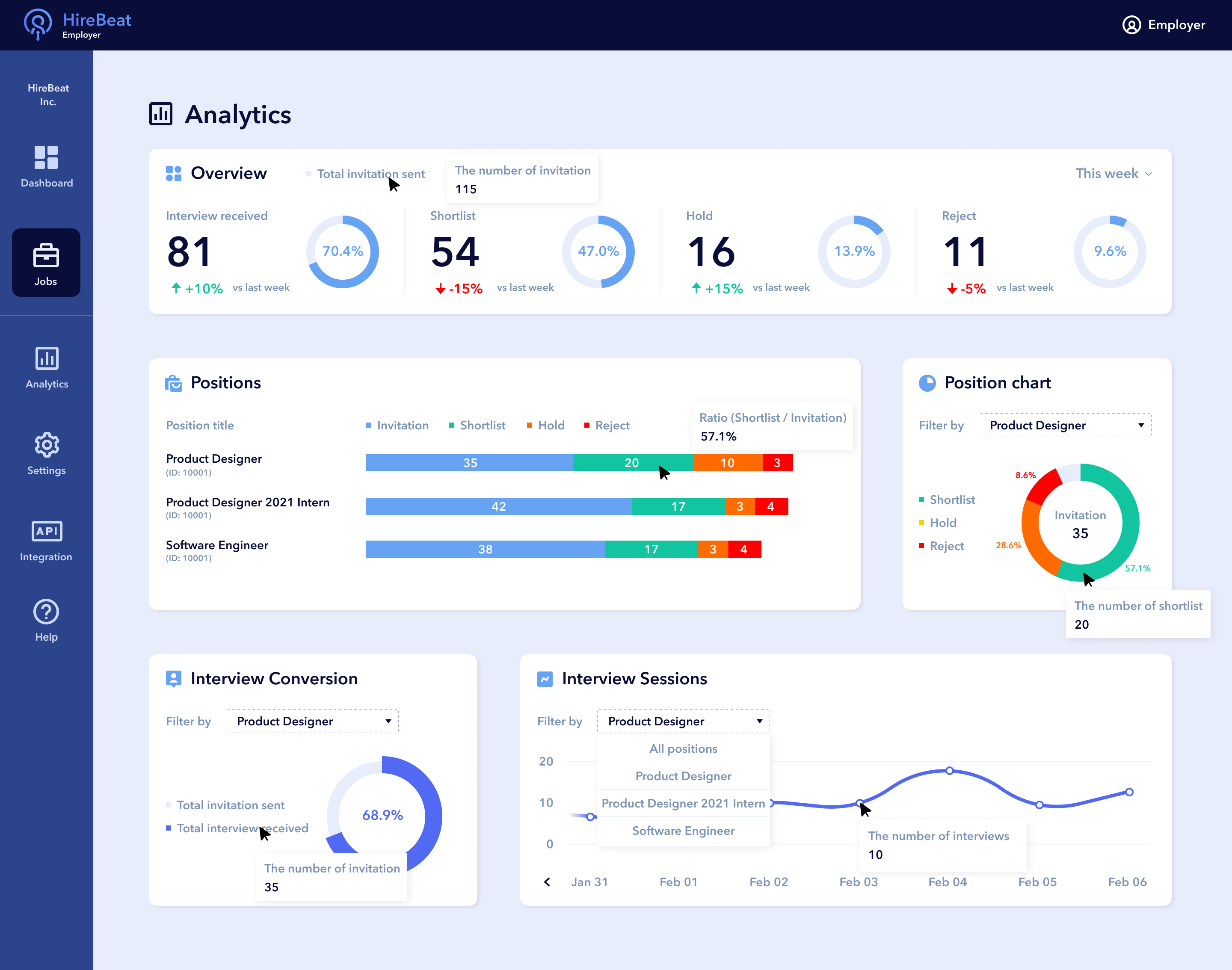Toggle Reject legend in Positions

[607, 426]
